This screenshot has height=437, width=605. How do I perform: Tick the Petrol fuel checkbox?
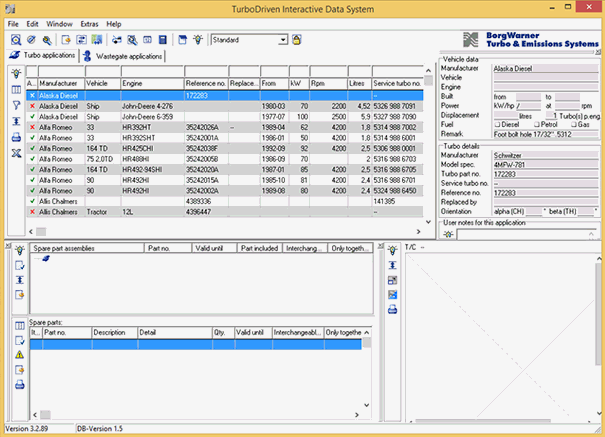pos(536,125)
